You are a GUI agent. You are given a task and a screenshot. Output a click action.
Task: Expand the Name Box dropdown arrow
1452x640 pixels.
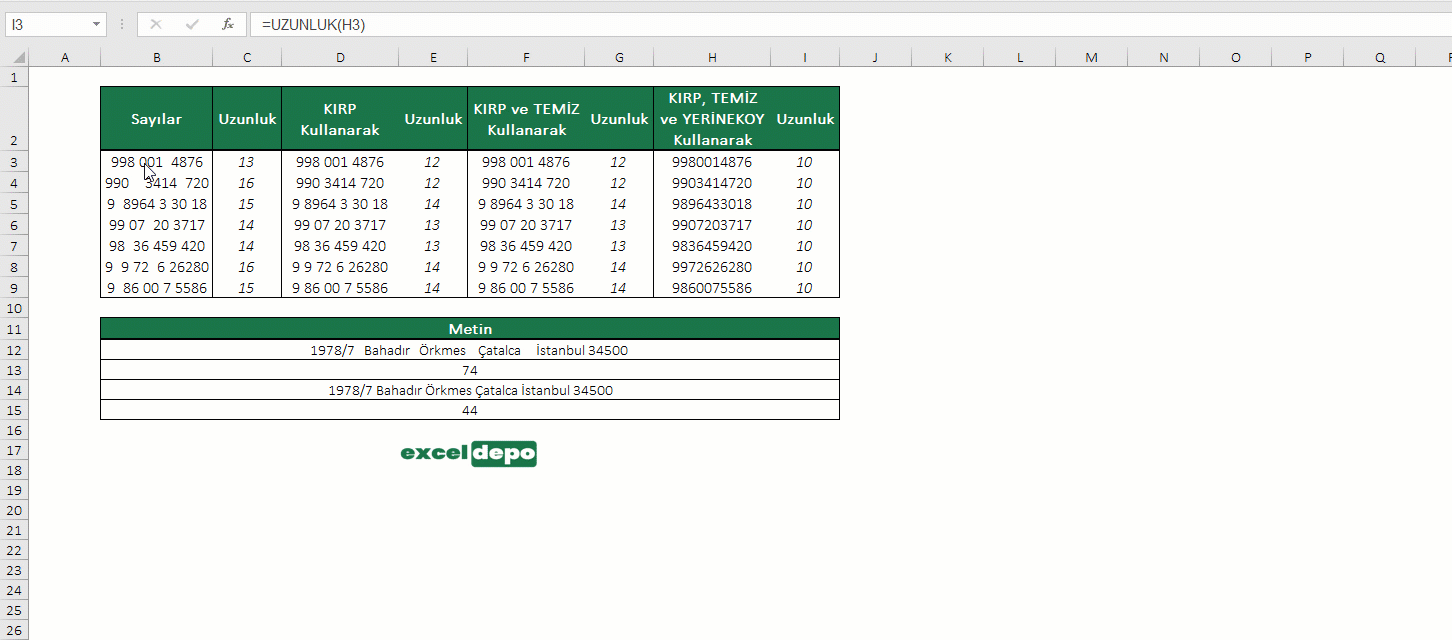coord(97,24)
